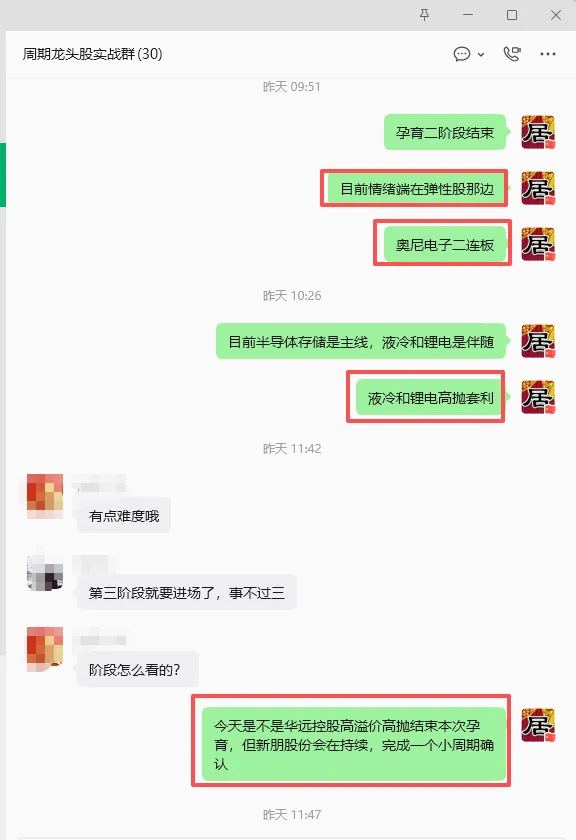Screen dimensions: 576x840
Task: Open the three-dot more options menu
Action: tap(548, 54)
